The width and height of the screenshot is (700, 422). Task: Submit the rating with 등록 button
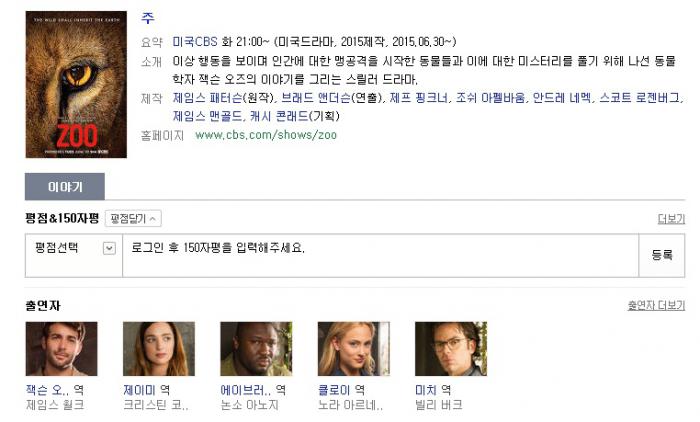click(x=662, y=255)
